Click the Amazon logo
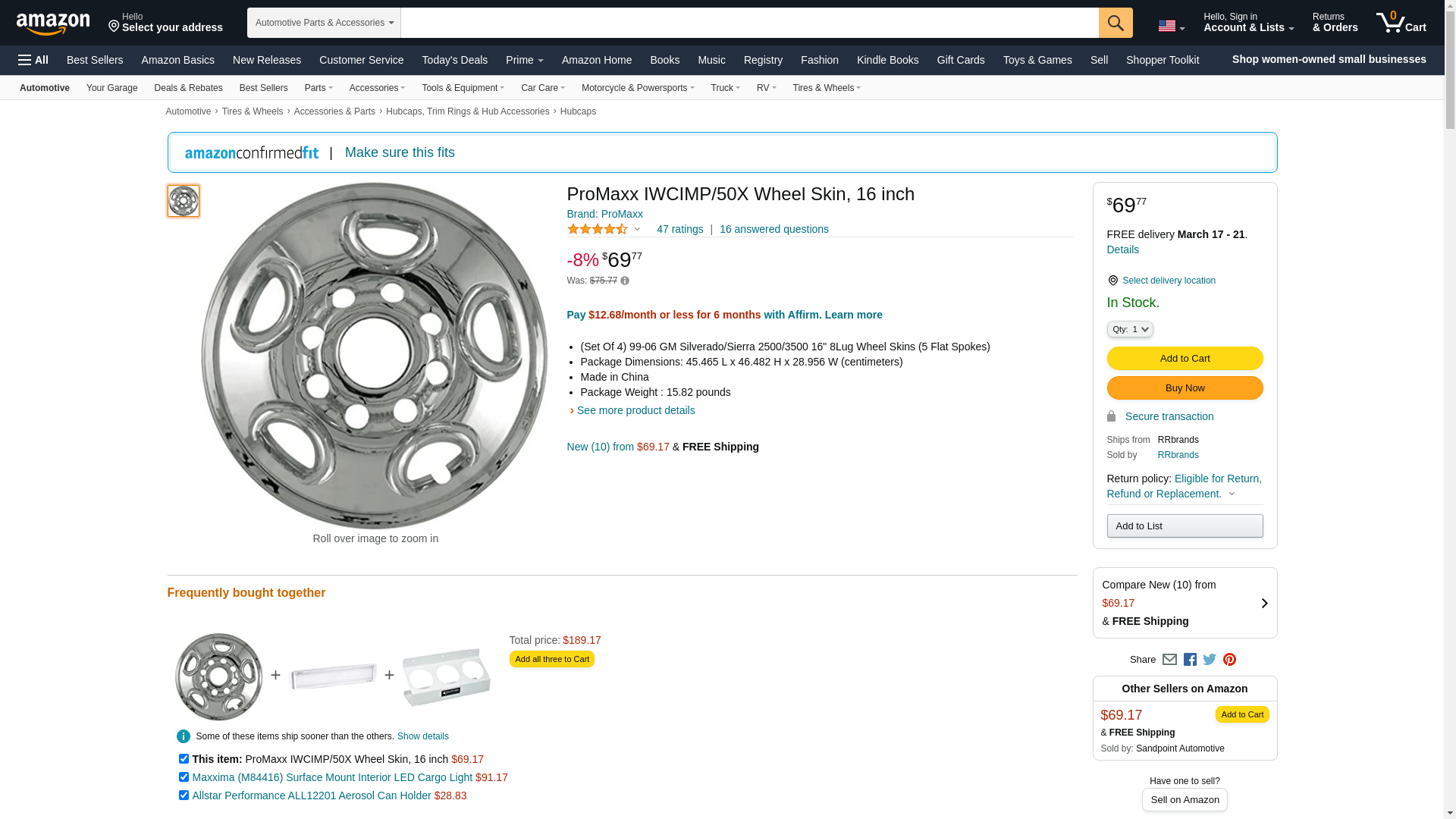 click(x=53, y=24)
